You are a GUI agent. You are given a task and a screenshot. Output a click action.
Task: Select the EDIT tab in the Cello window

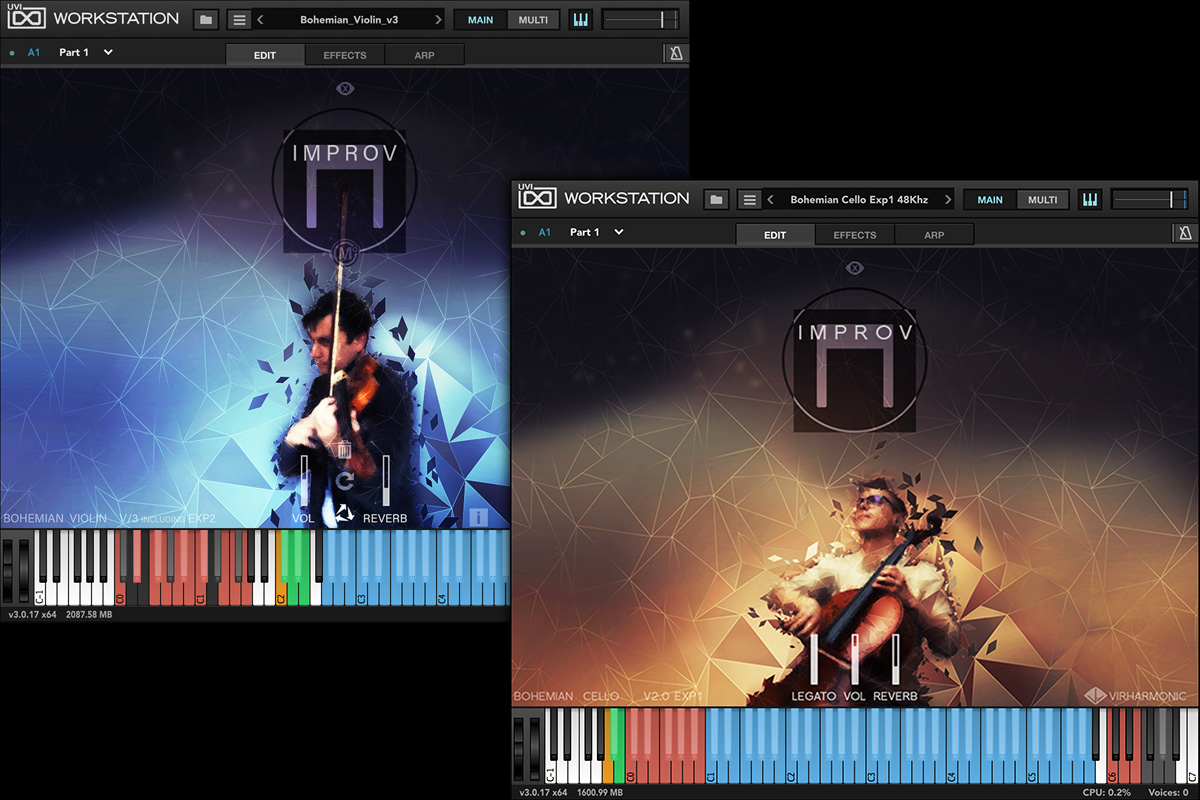(774, 235)
